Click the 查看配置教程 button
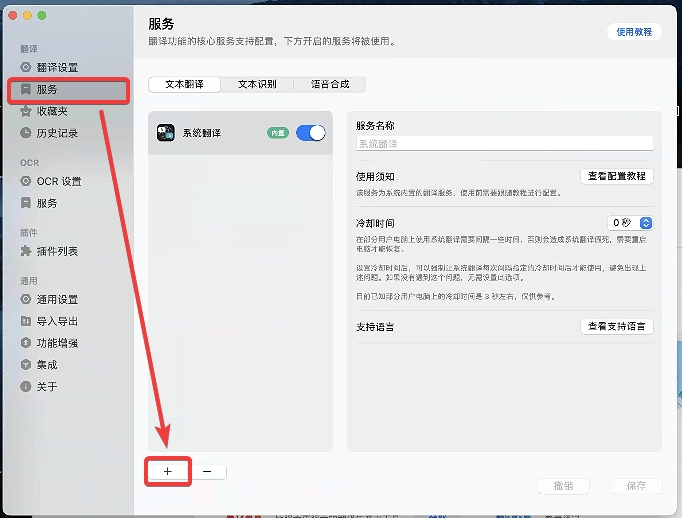Screen dimensions: 682x518 (x=616, y=176)
